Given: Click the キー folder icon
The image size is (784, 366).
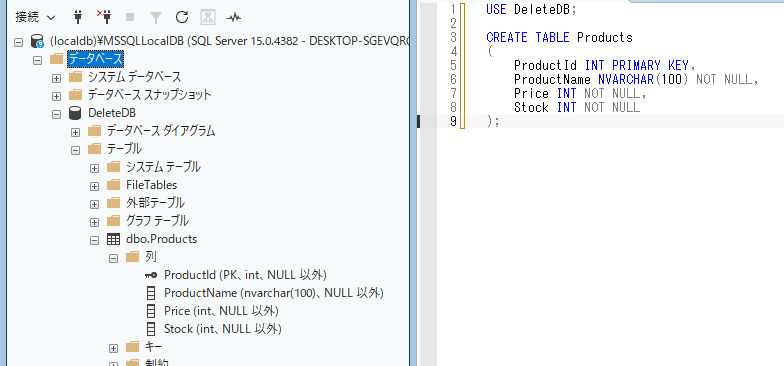Looking at the screenshot, I should (x=132, y=346).
